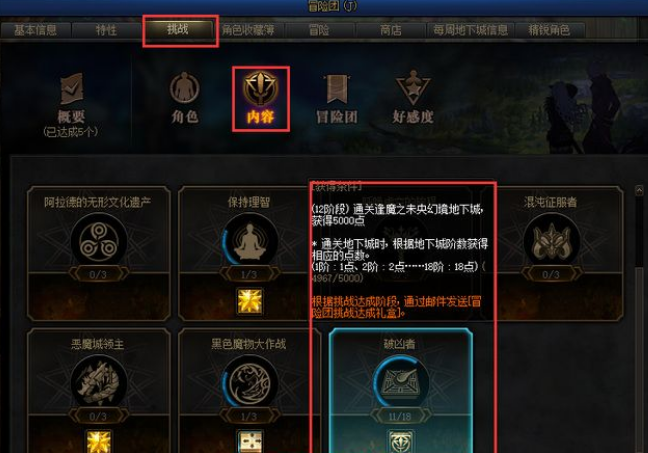The width and height of the screenshot is (648, 453).
Task: Click the gold star reward under 保持理智
Action: tap(250, 301)
